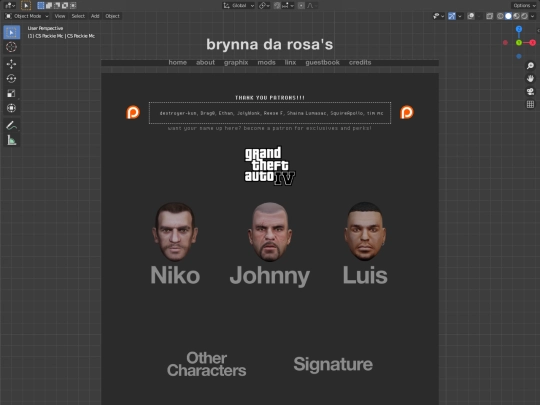Set selection mode to subtract

click(56, 6)
